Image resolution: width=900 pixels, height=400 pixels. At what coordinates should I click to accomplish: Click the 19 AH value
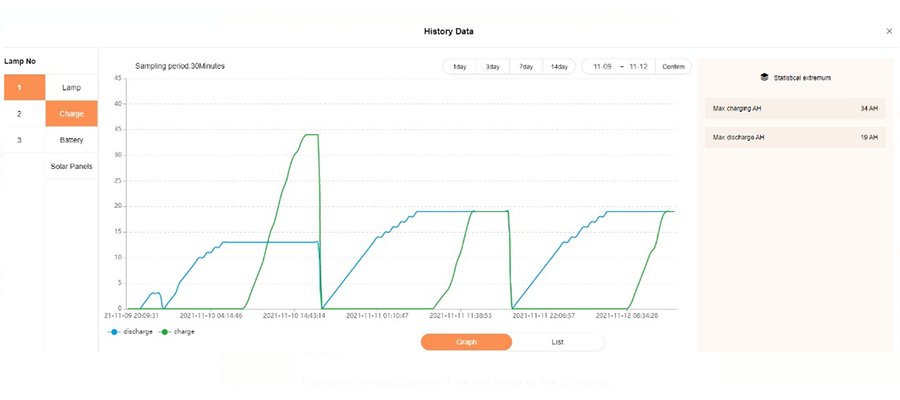pyautogui.click(x=869, y=138)
